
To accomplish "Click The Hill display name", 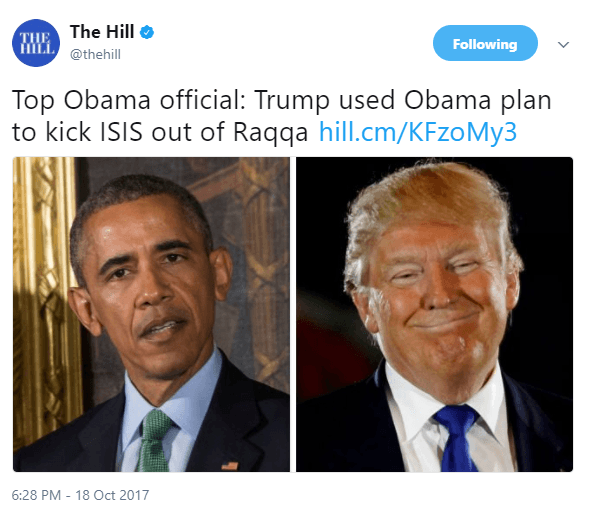I will 102,32.
